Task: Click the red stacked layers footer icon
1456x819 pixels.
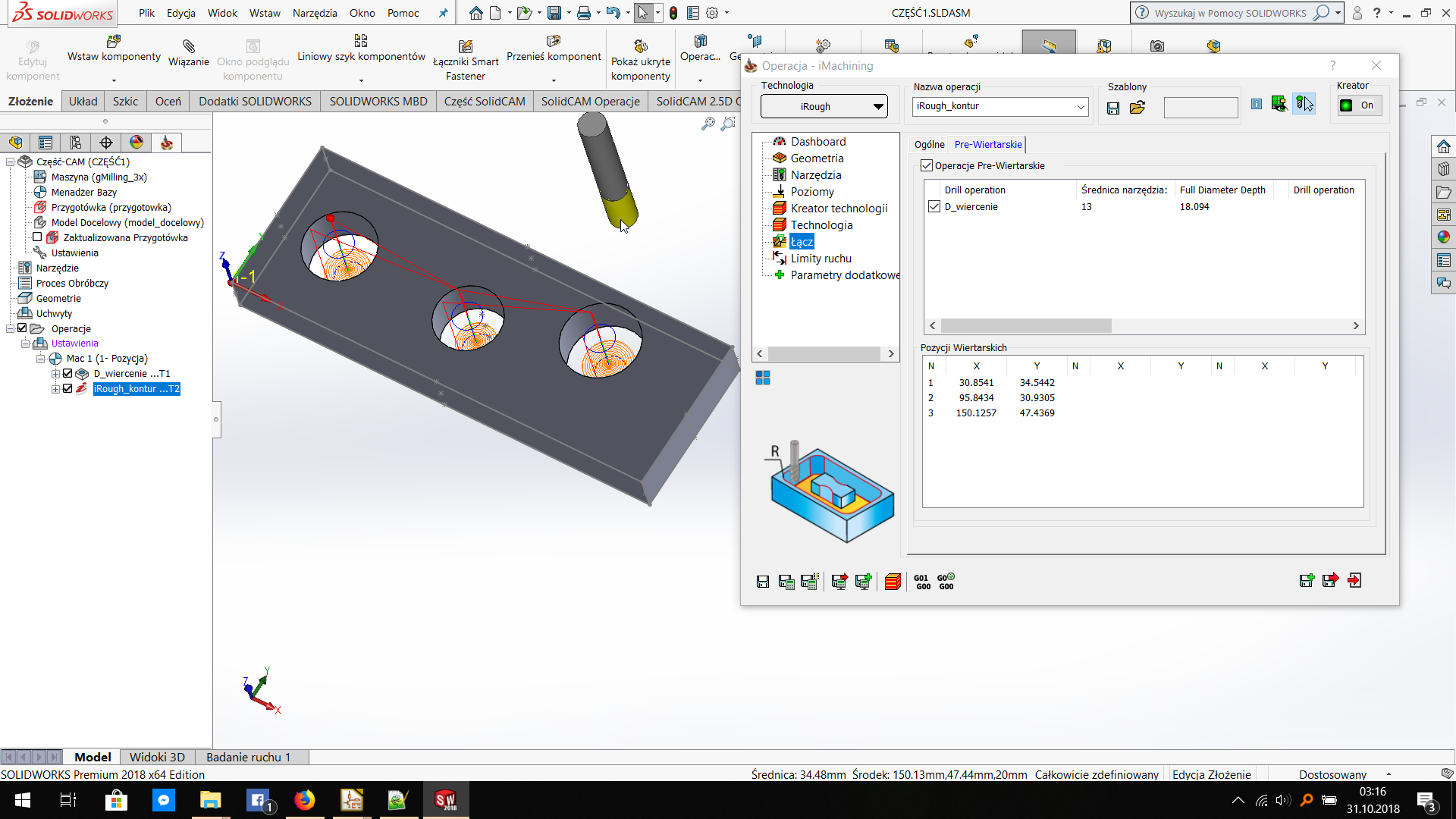Action: click(893, 582)
